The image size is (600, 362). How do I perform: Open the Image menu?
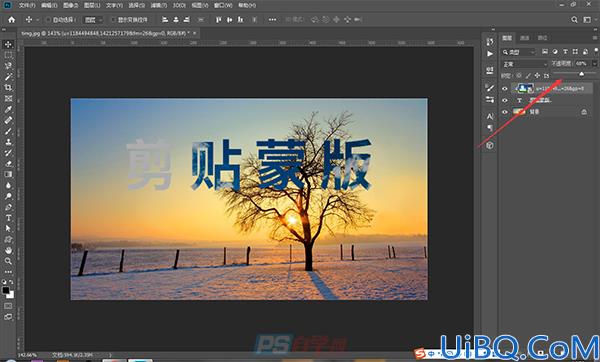click(70, 5)
